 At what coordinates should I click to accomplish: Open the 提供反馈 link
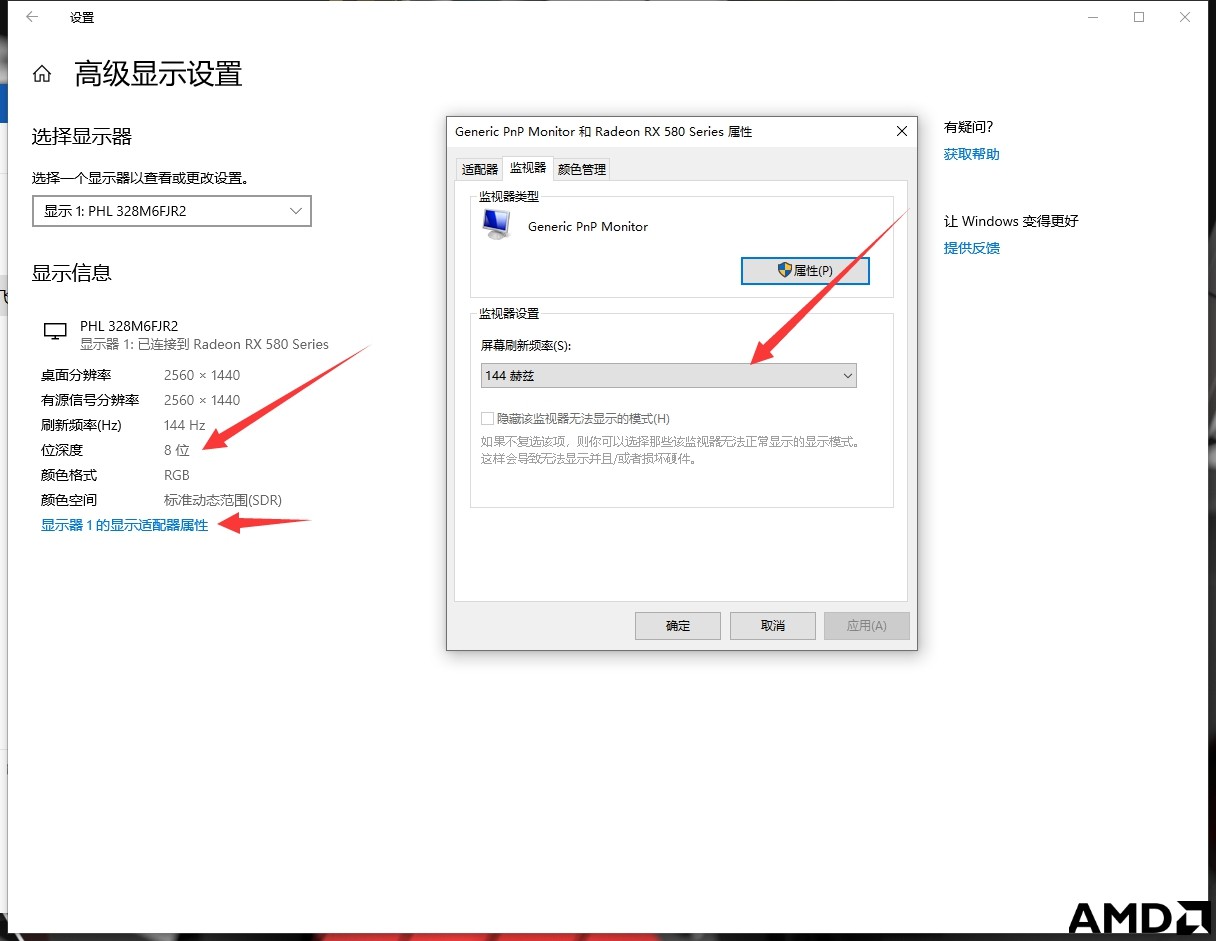point(972,248)
